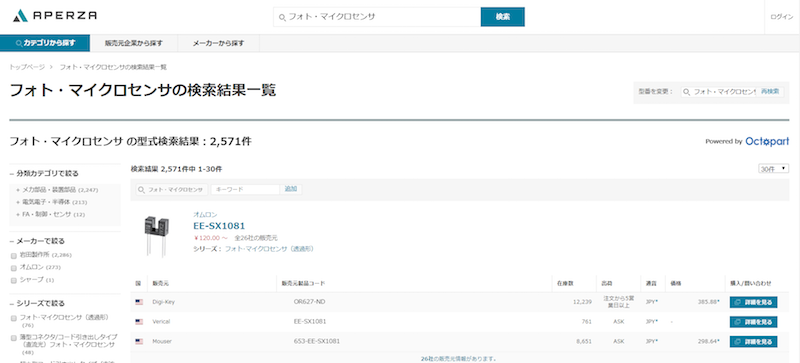Click the US flag icon in Digi-Key row

[x=139, y=302]
